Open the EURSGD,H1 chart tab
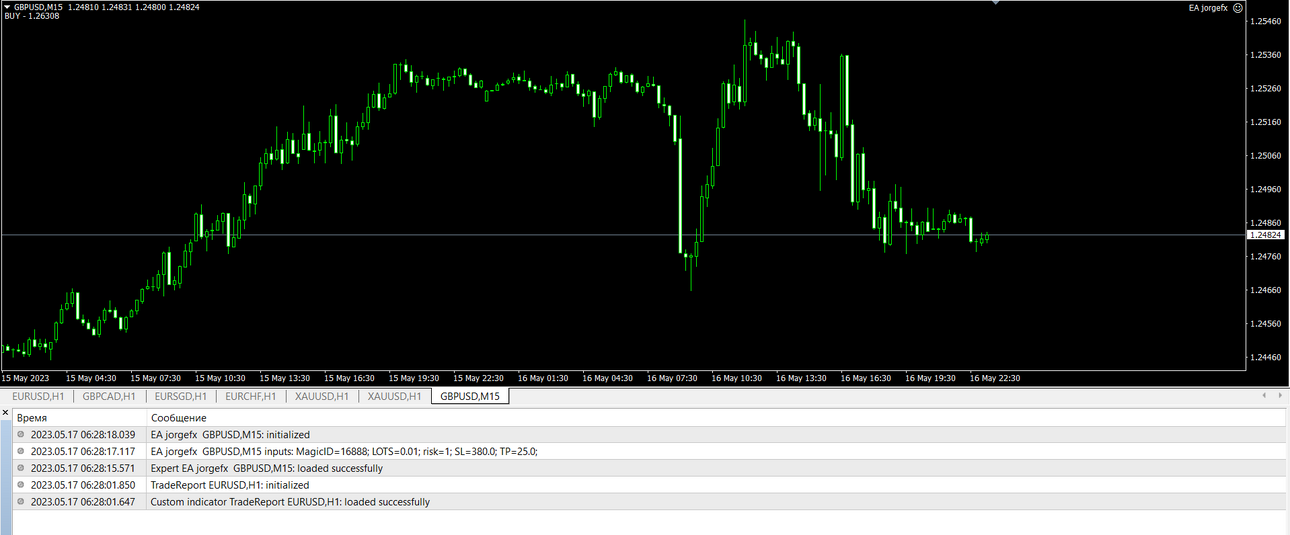 click(180, 397)
